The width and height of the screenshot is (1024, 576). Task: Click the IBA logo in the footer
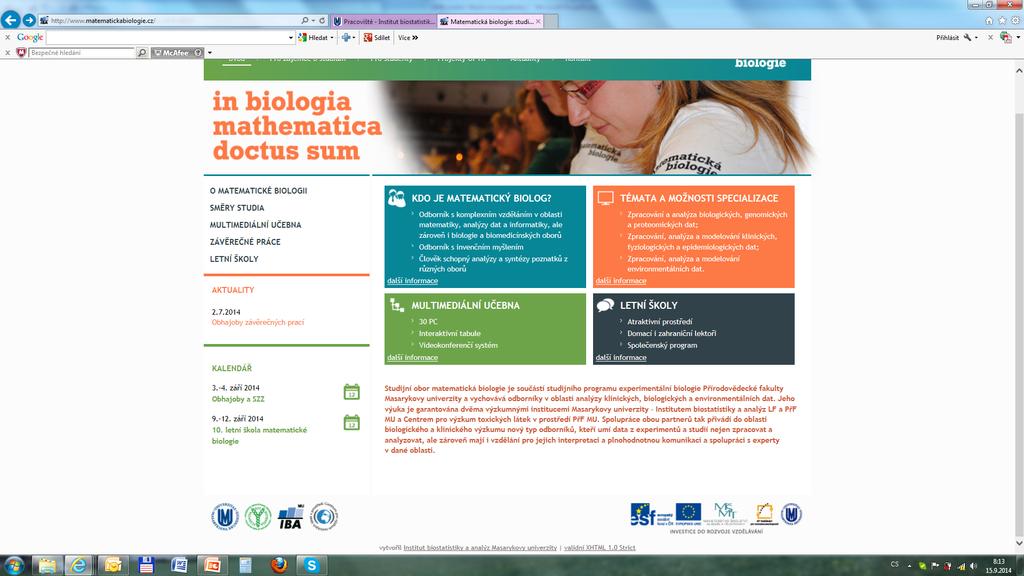tap(291, 517)
